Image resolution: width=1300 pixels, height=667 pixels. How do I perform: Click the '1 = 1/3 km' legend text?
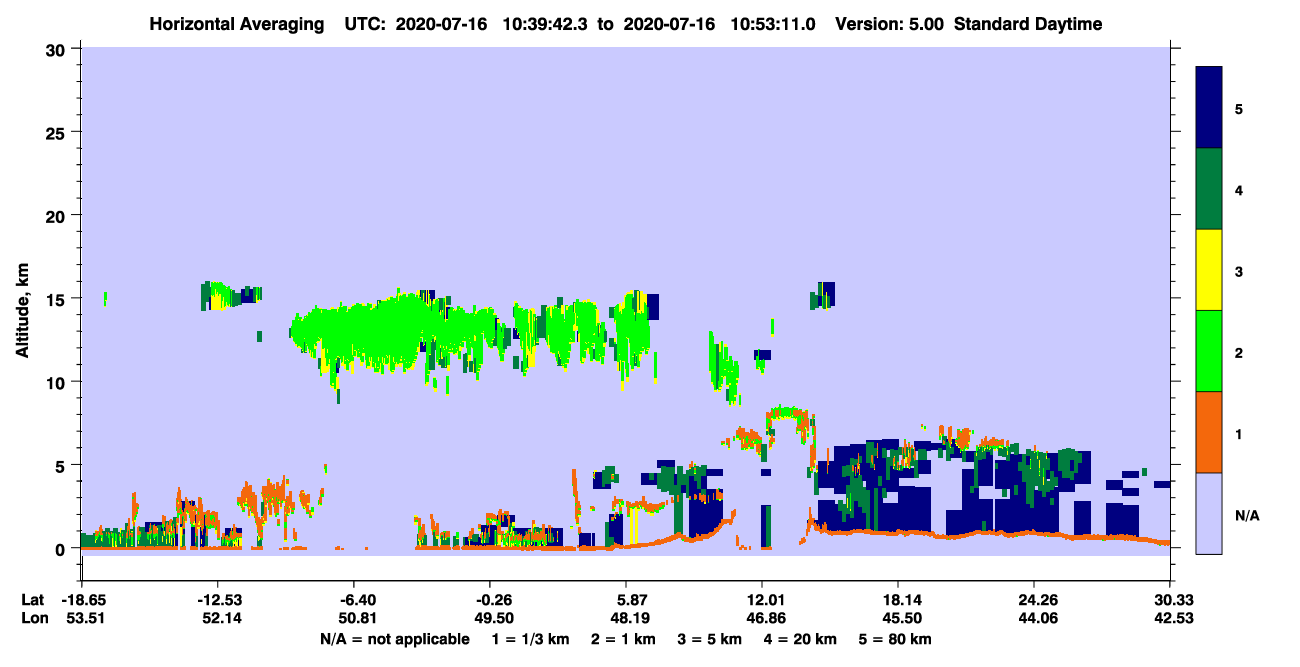click(x=531, y=639)
